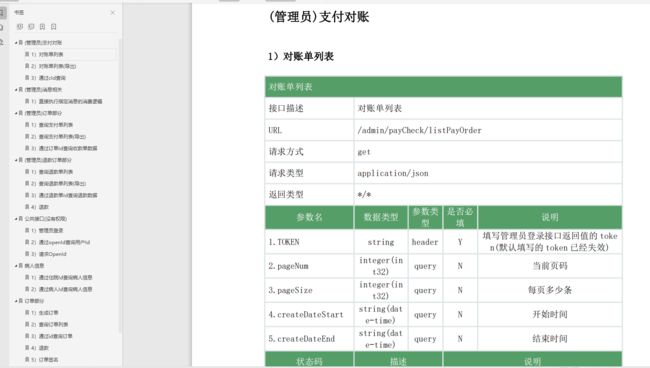Click the 接口描述 label cell
650x368 pixels.
point(310,109)
